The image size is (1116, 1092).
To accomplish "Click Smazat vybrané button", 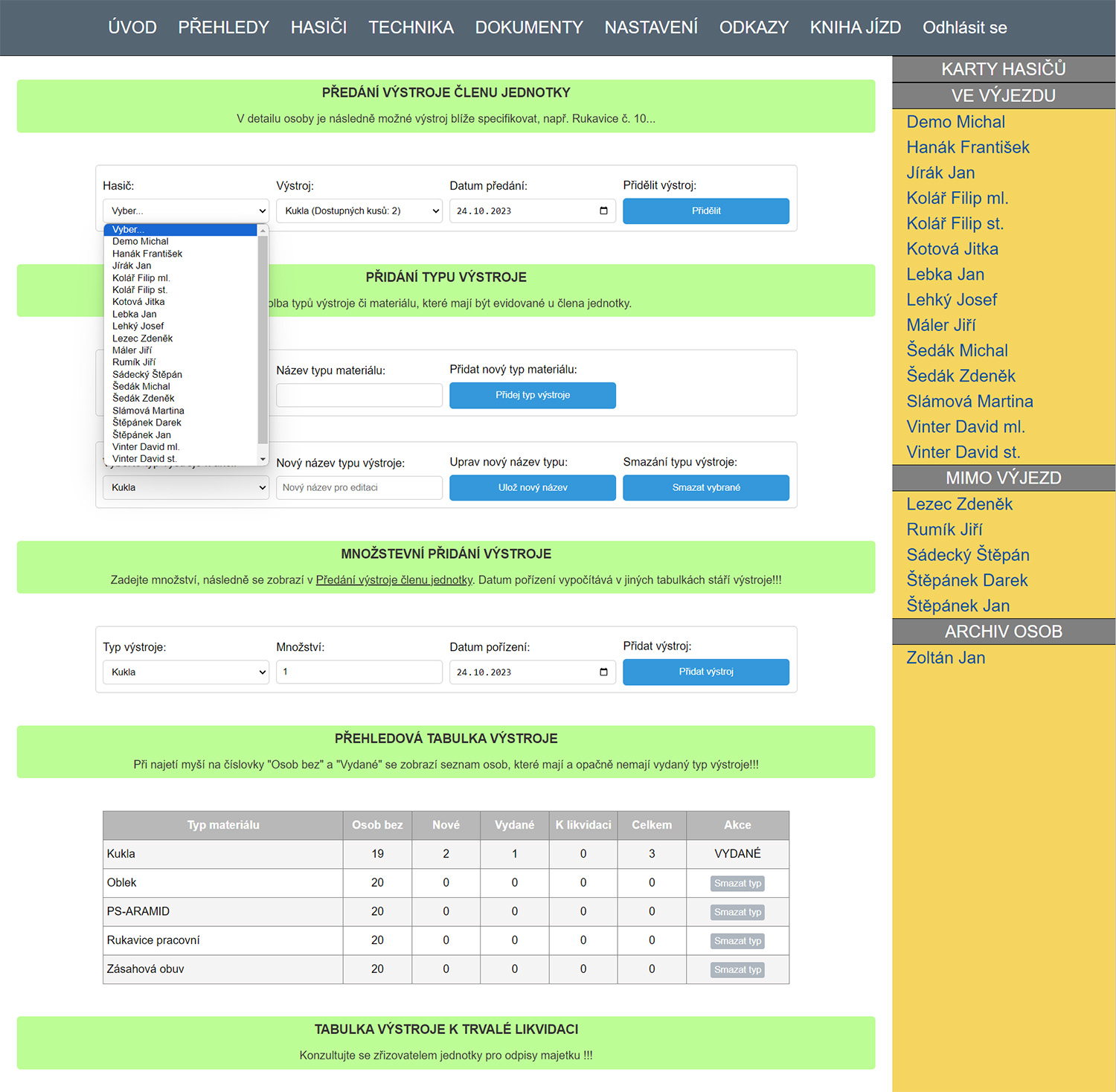I will coord(705,488).
